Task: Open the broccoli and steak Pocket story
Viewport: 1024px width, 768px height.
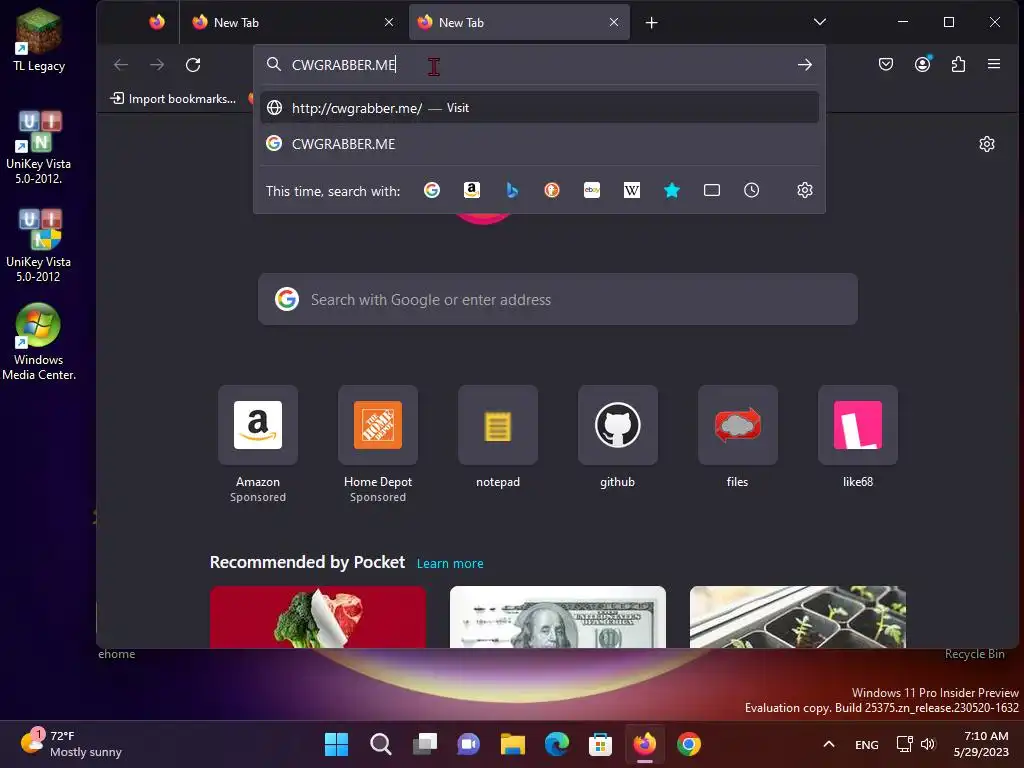Action: click(318, 616)
